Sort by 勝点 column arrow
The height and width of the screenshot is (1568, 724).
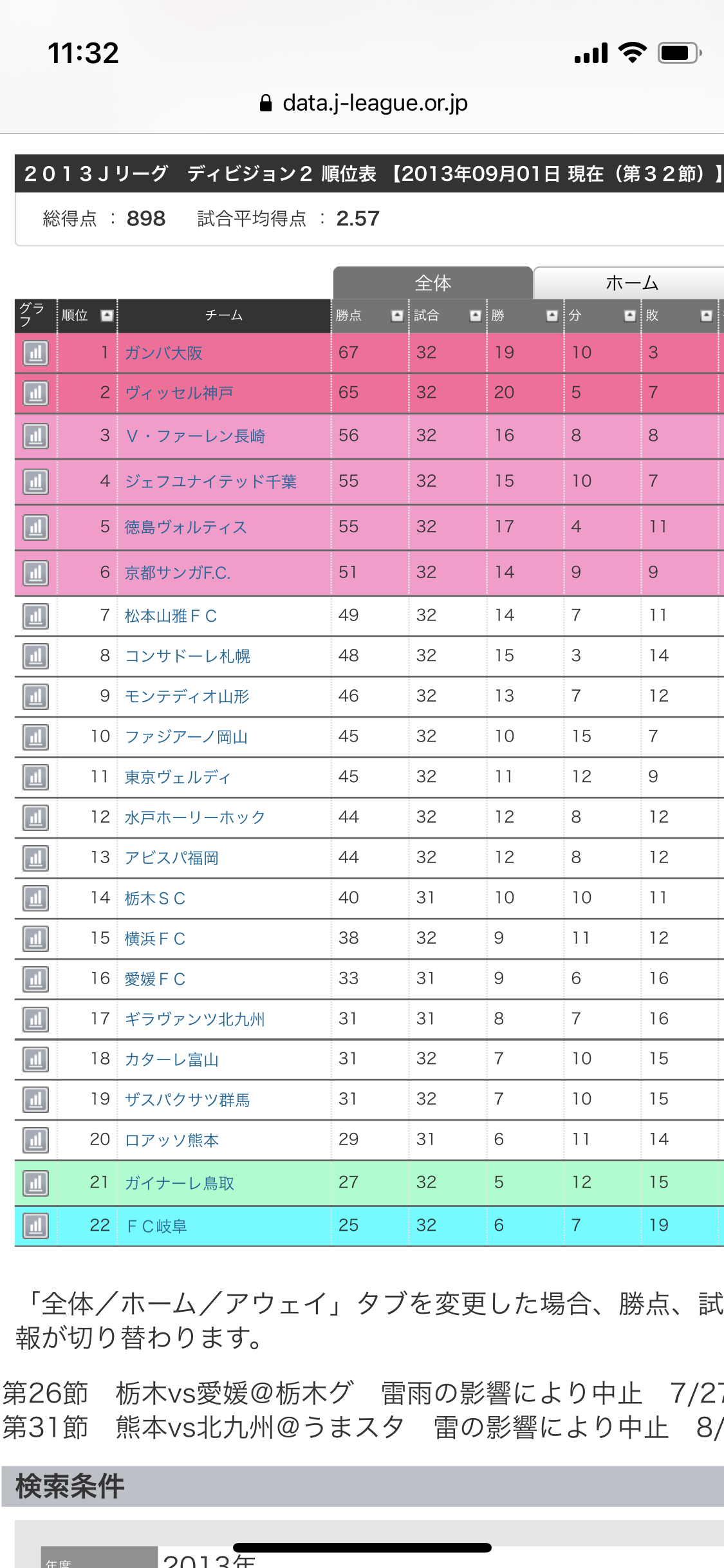click(x=397, y=315)
